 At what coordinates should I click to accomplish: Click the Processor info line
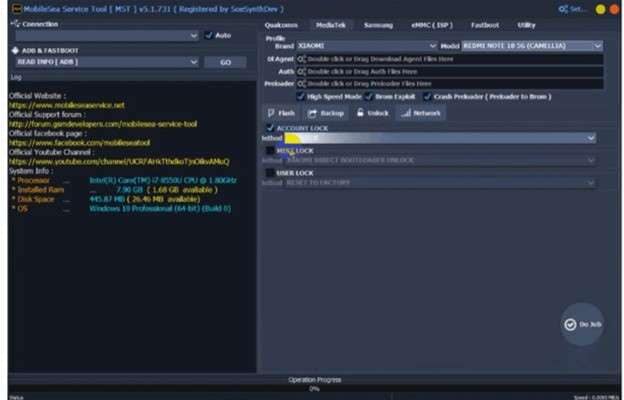coord(124,181)
